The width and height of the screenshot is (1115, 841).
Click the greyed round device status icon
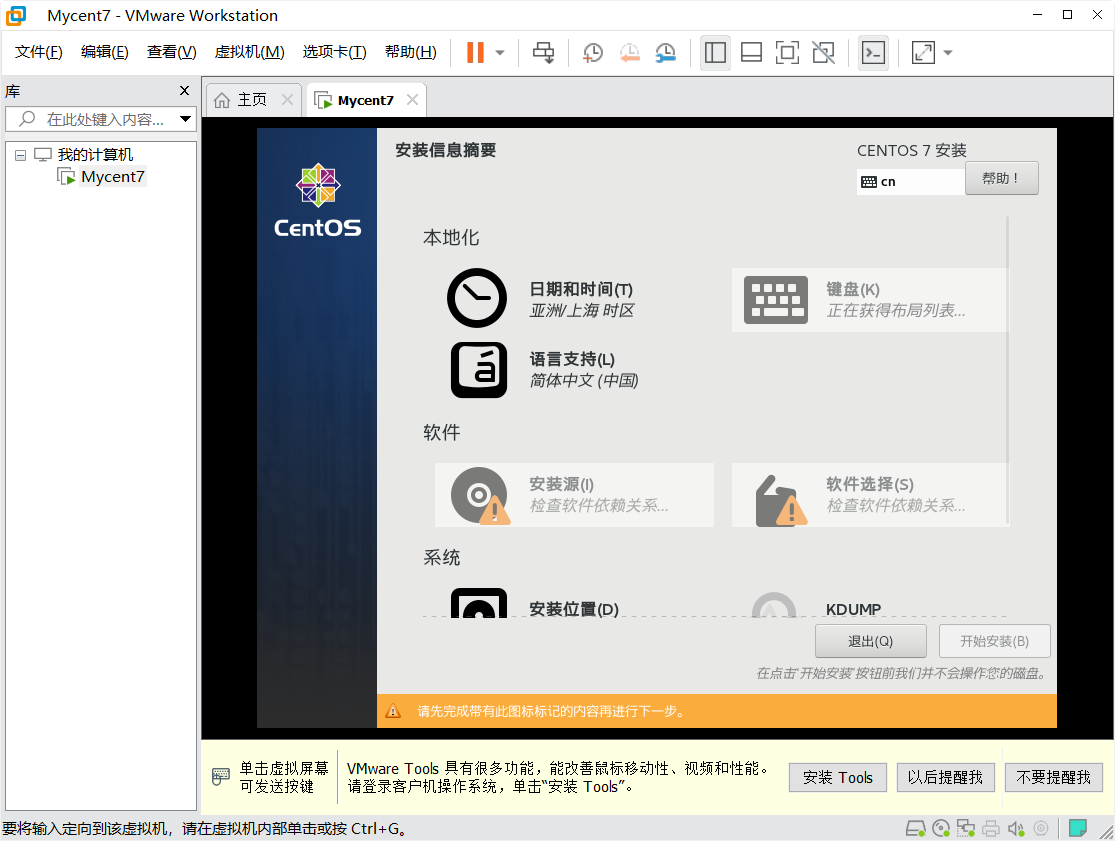tap(1041, 828)
